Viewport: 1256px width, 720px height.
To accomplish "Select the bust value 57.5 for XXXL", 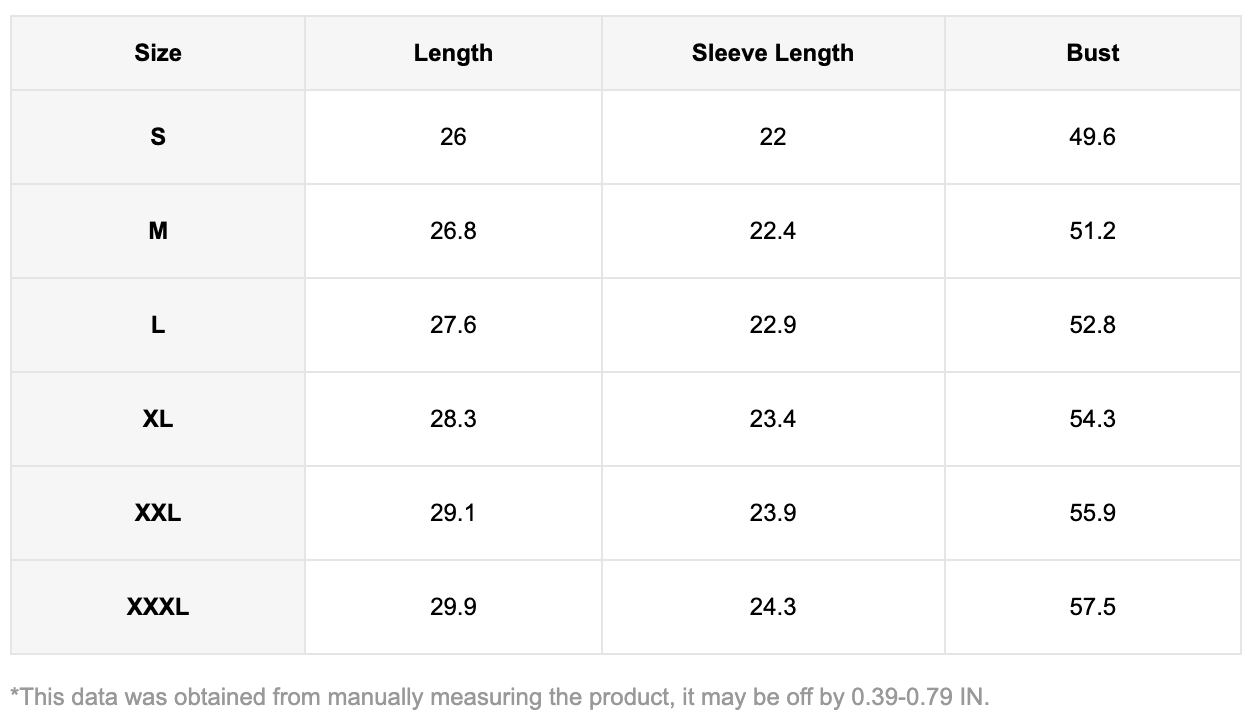I will pyautogui.click(x=1092, y=607).
